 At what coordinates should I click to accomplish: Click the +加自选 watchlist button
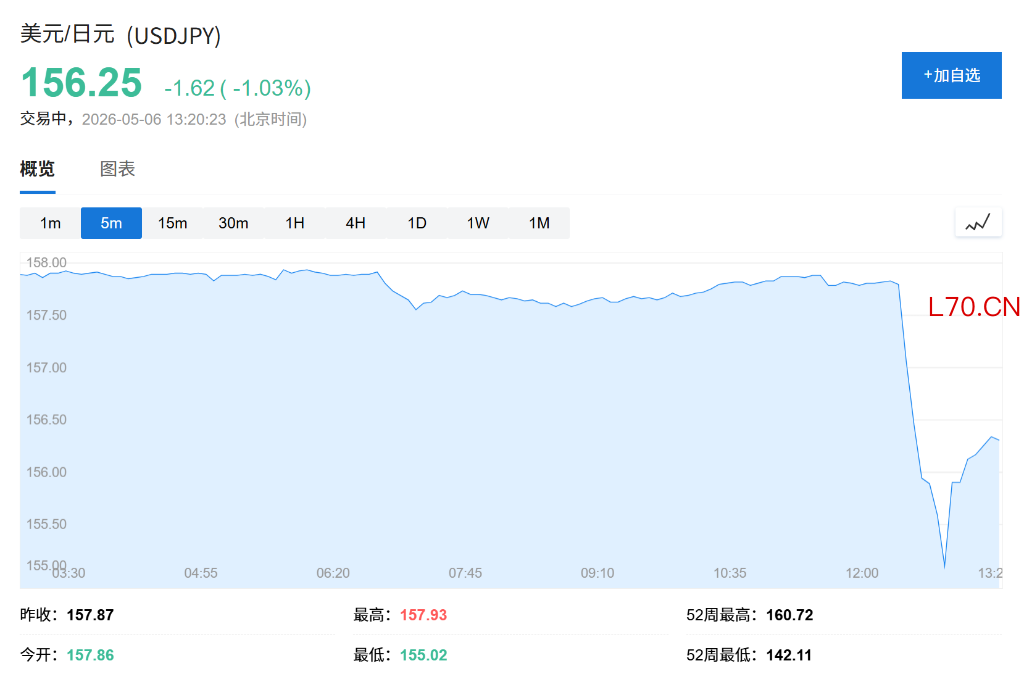pyautogui.click(x=952, y=76)
